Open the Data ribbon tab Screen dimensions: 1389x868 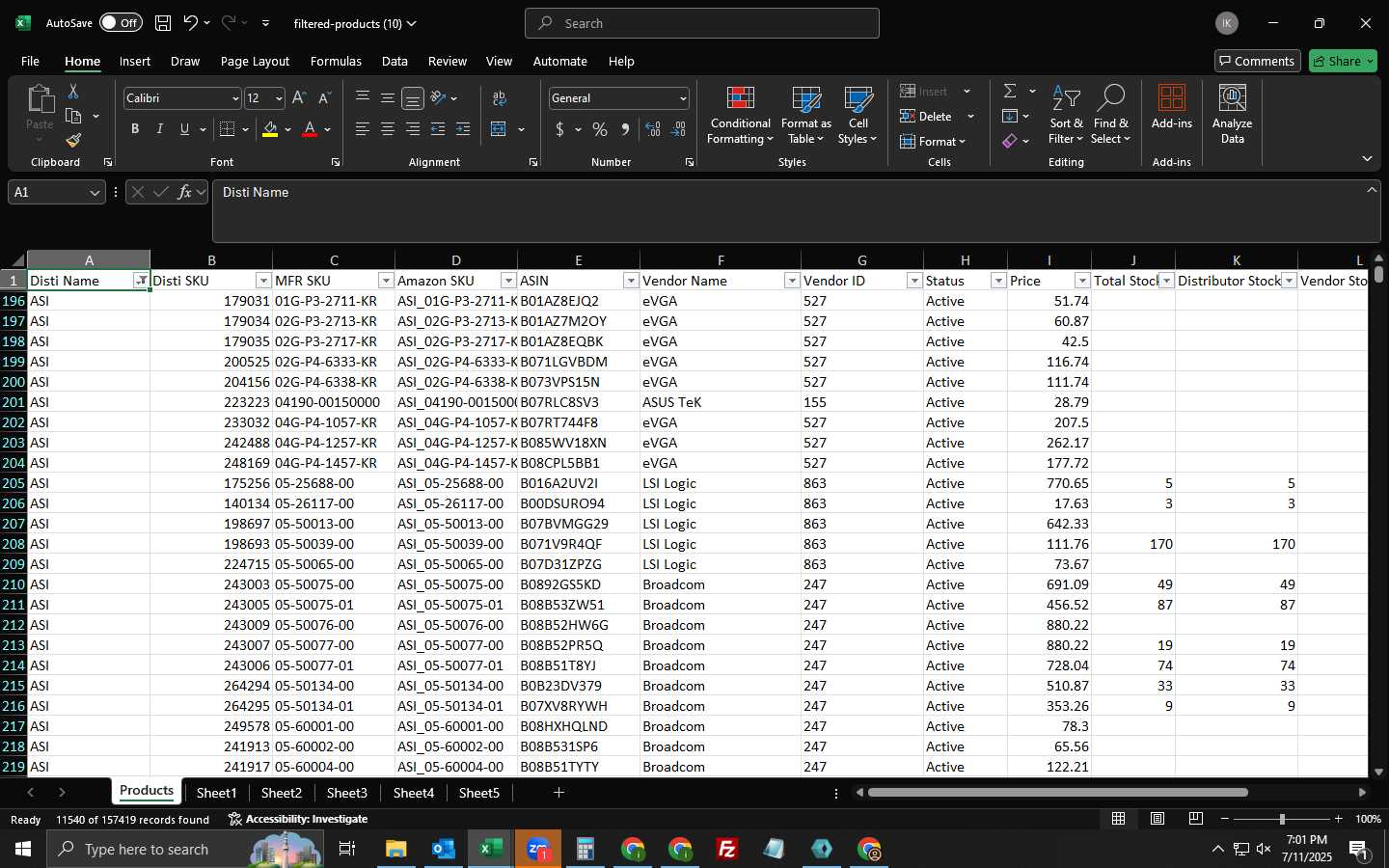(x=395, y=61)
